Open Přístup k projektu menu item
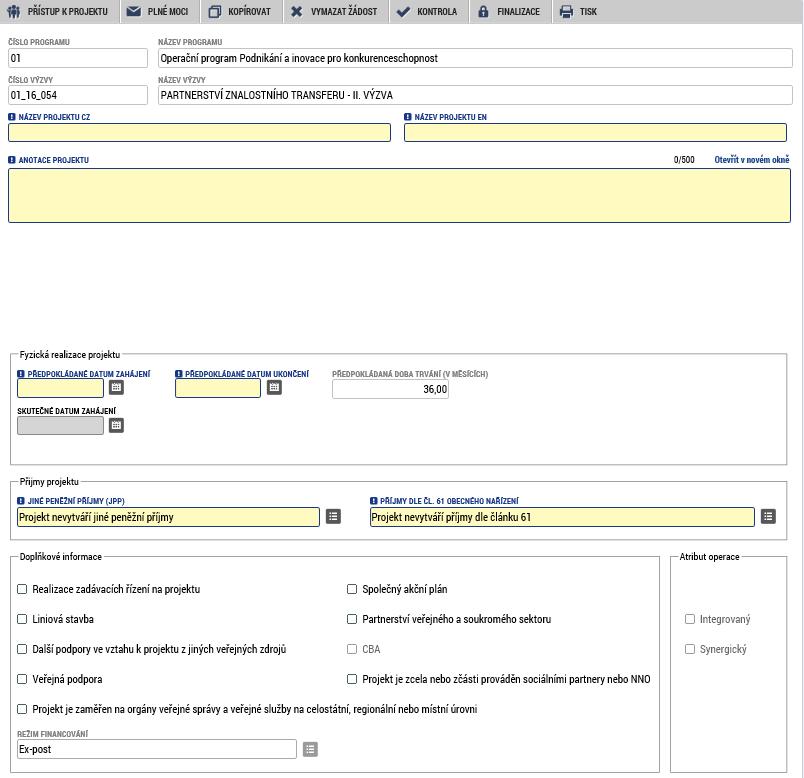The image size is (804, 778). 59,11
